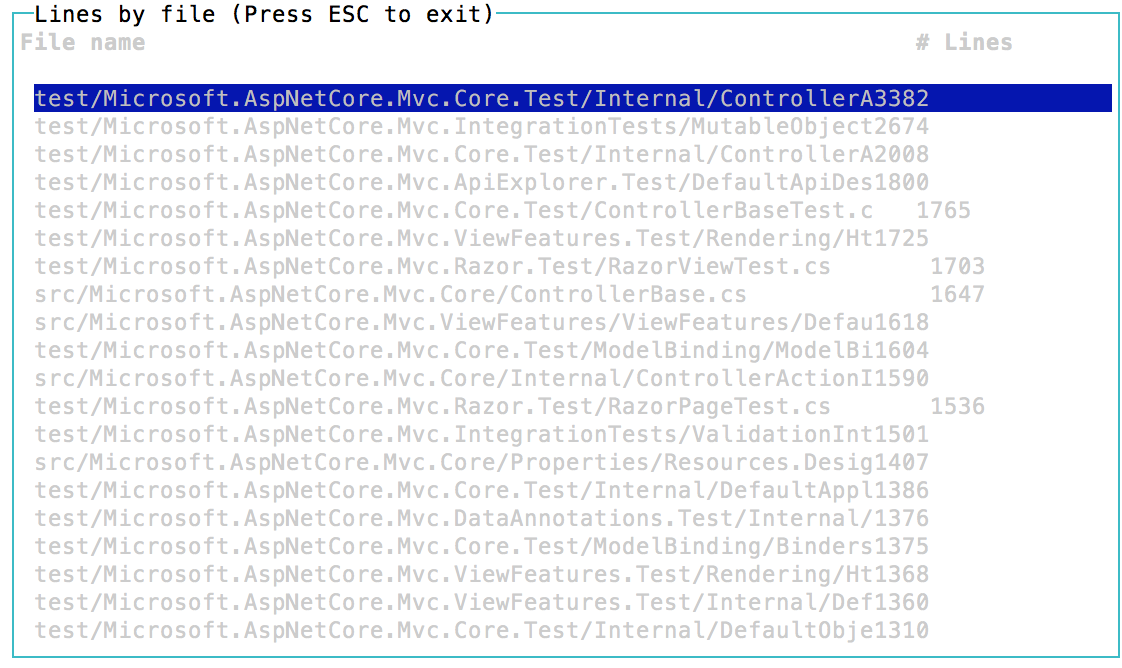This screenshot has height=668, width=1122.
Task: Select the ModelBinding/ModelBi 1604-line row
Action: (x=572, y=350)
